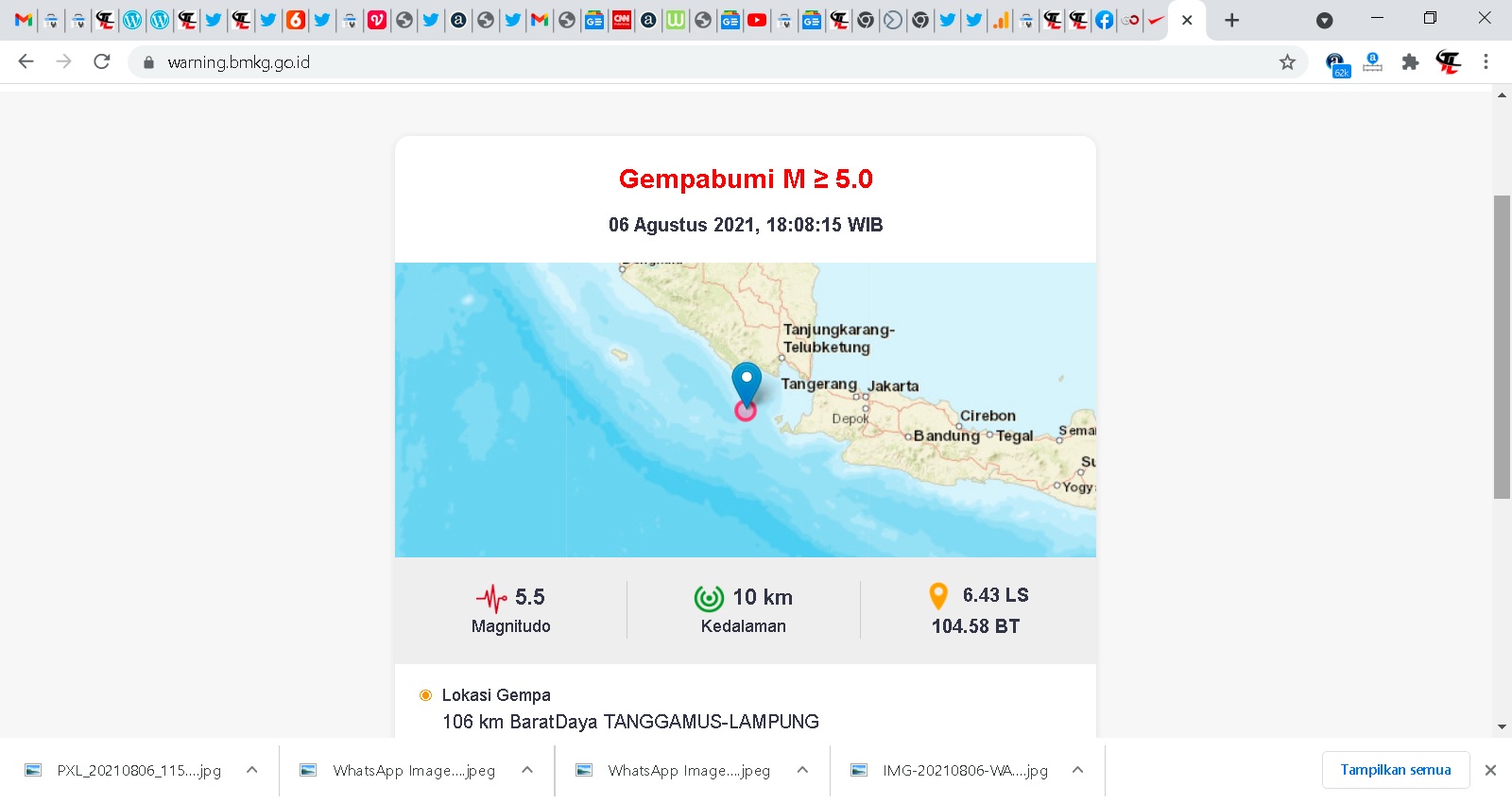Switch to the Facebook tab

click(1104, 20)
